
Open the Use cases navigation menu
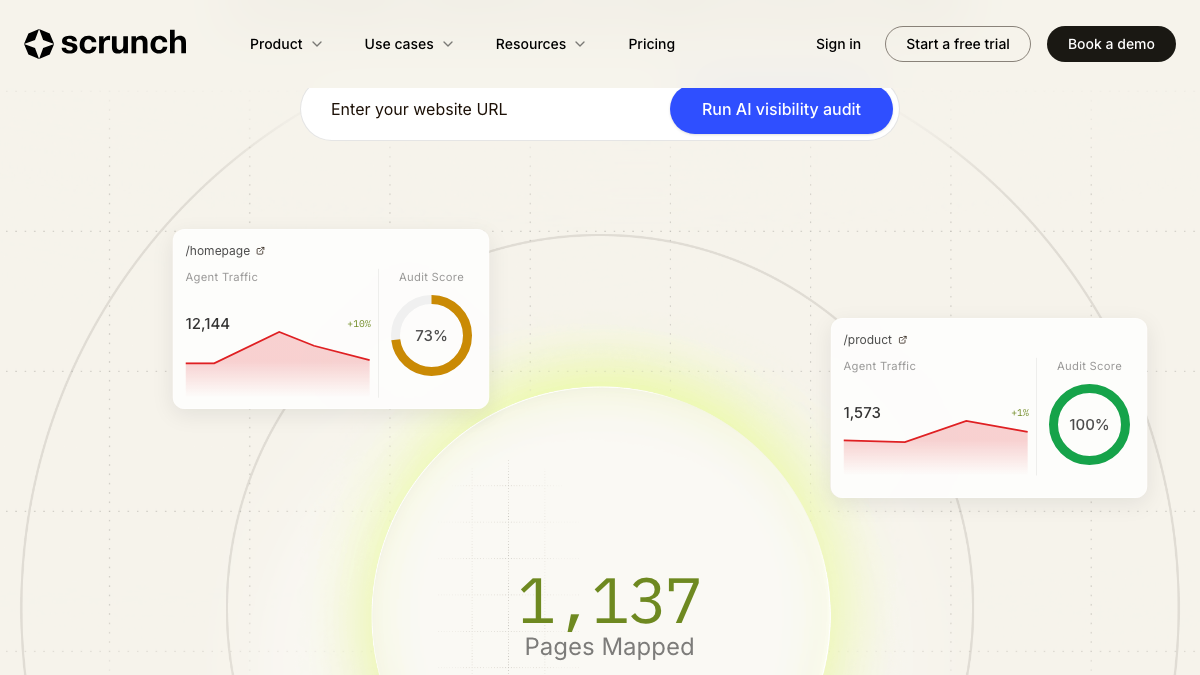coord(409,44)
